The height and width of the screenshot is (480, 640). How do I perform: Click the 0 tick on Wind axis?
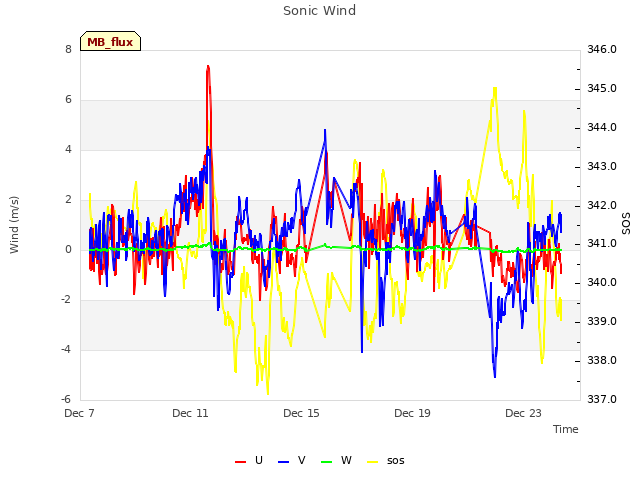[68, 249]
